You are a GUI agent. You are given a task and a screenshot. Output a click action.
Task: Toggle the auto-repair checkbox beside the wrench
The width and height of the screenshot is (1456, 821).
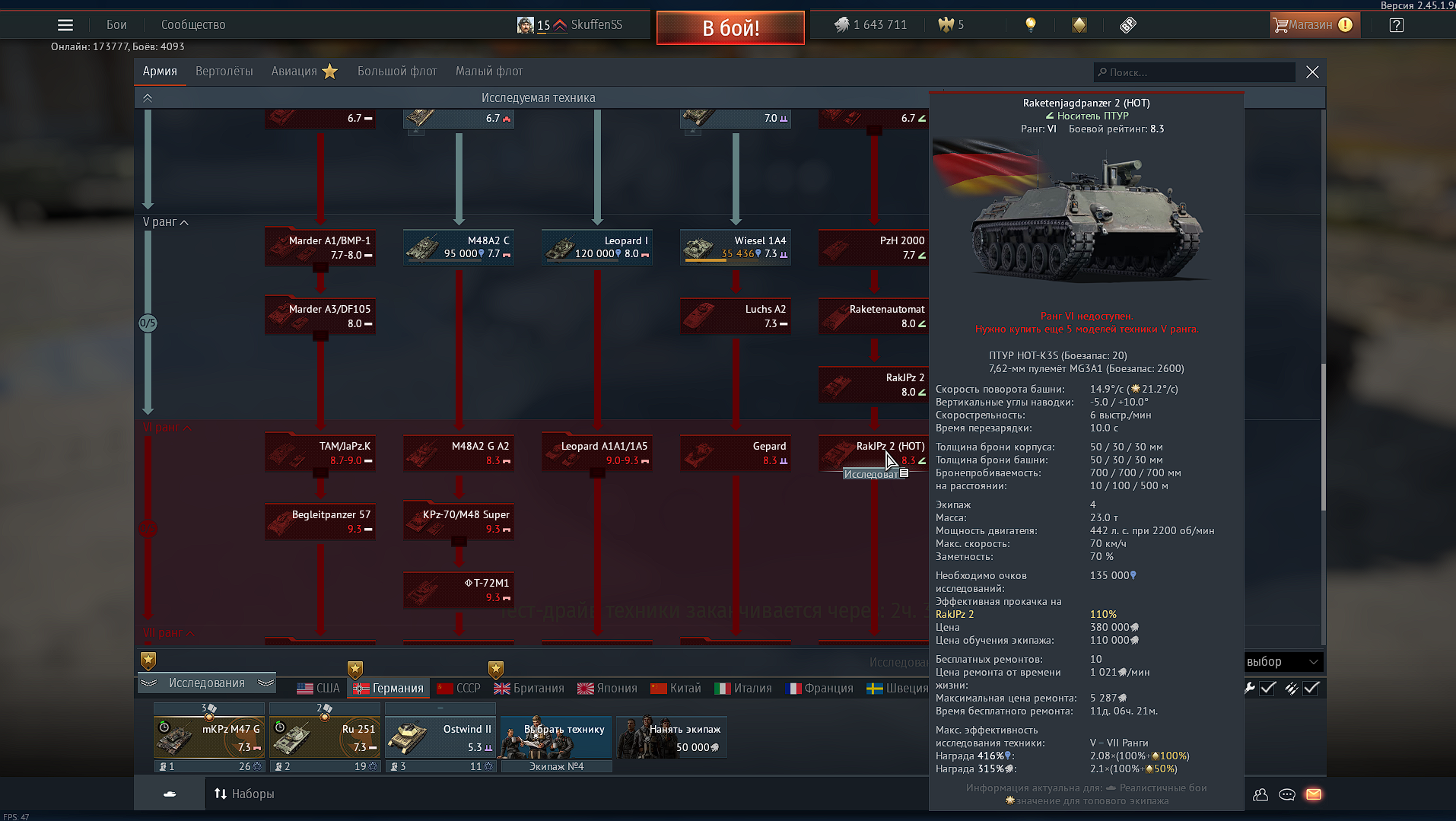coord(1267,689)
